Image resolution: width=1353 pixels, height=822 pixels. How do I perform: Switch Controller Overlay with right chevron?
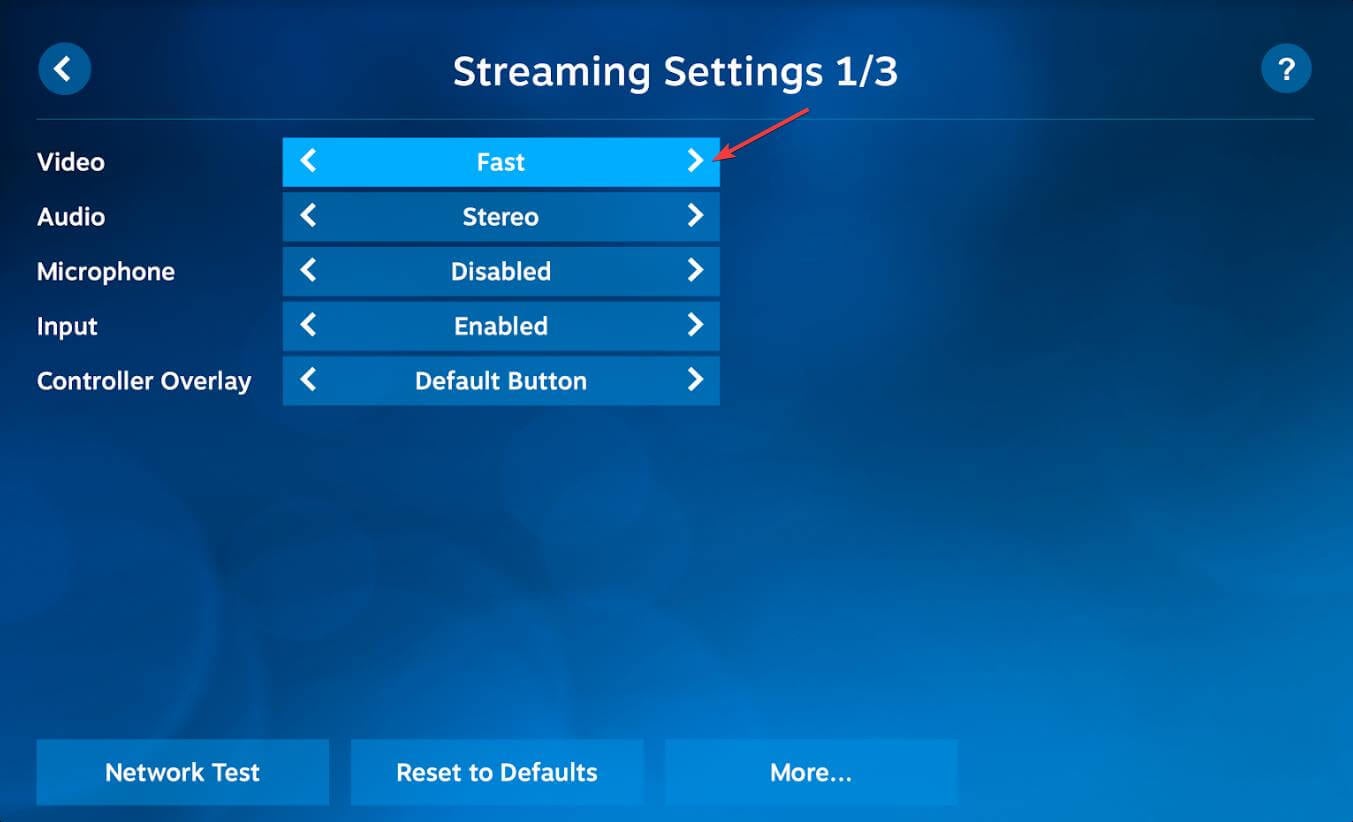point(695,381)
